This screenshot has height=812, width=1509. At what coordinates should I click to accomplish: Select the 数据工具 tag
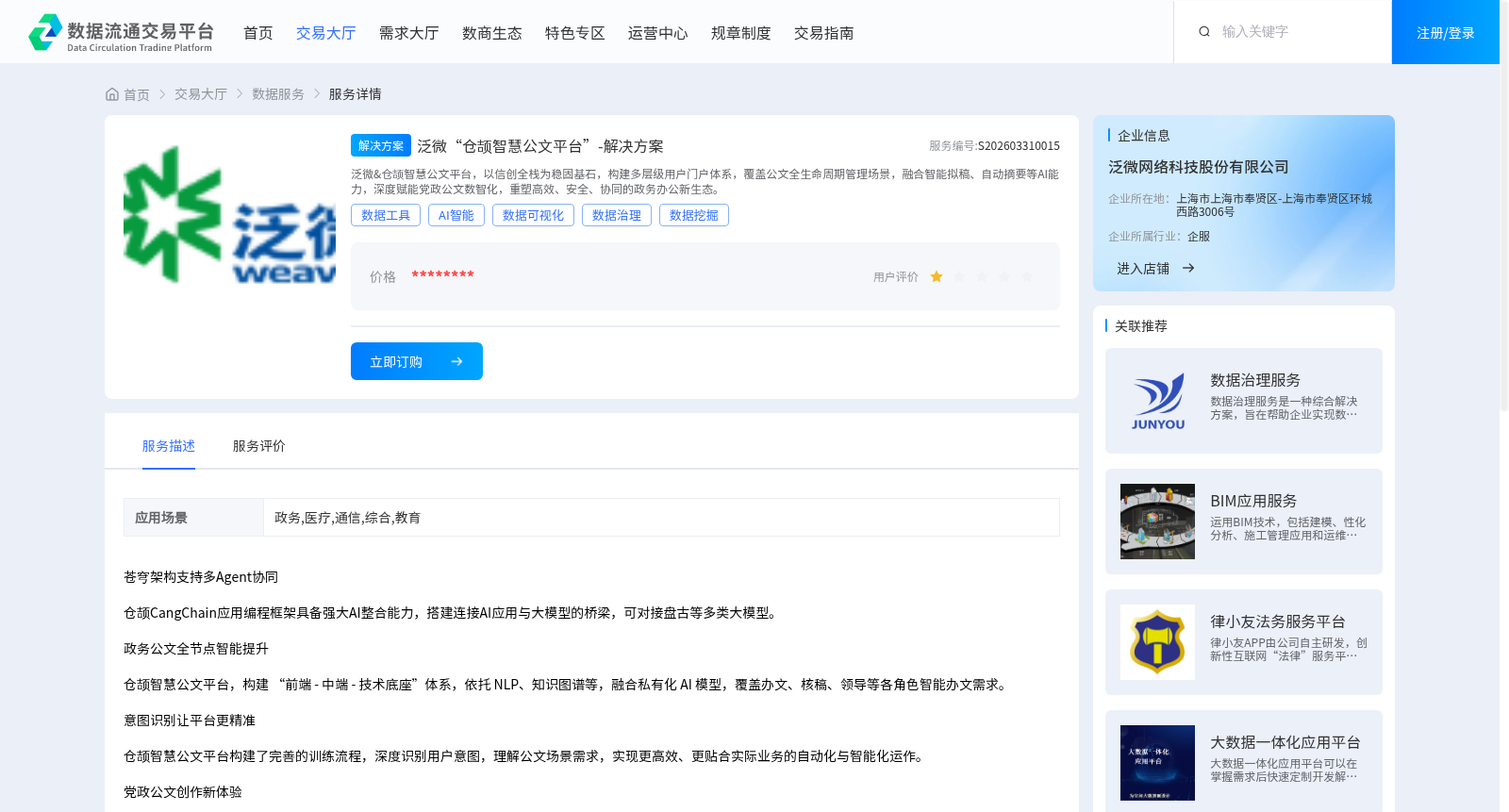coord(386,215)
